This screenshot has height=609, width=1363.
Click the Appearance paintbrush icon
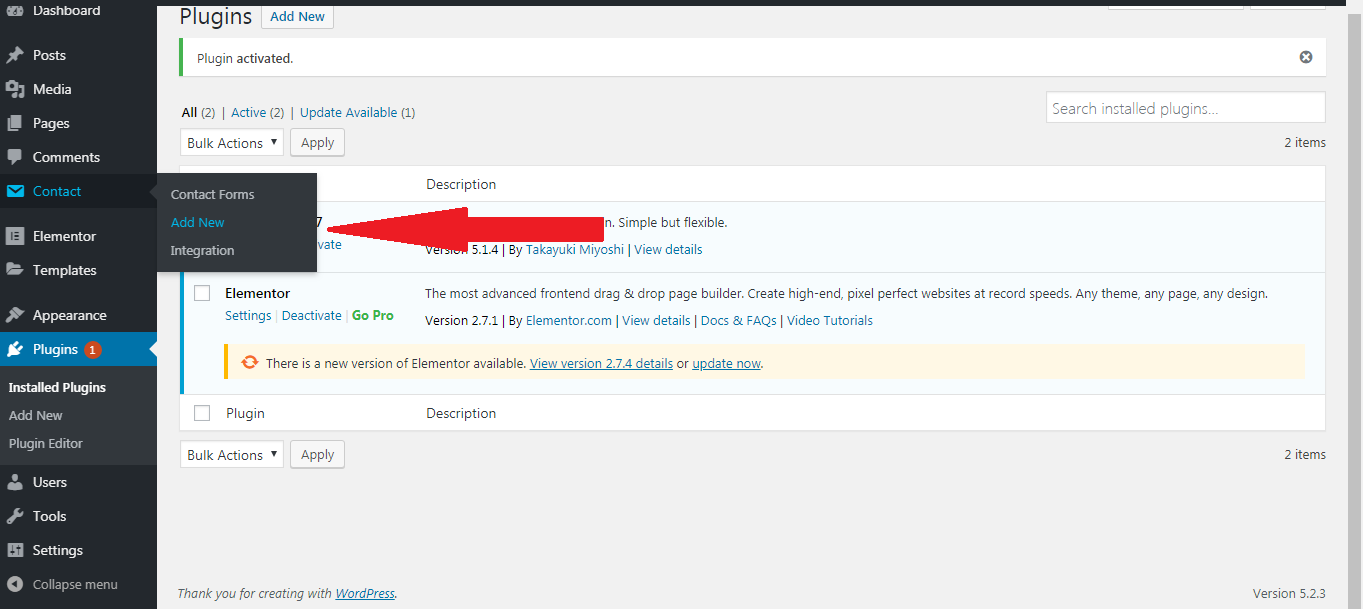pyautogui.click(x=15, y=315)
